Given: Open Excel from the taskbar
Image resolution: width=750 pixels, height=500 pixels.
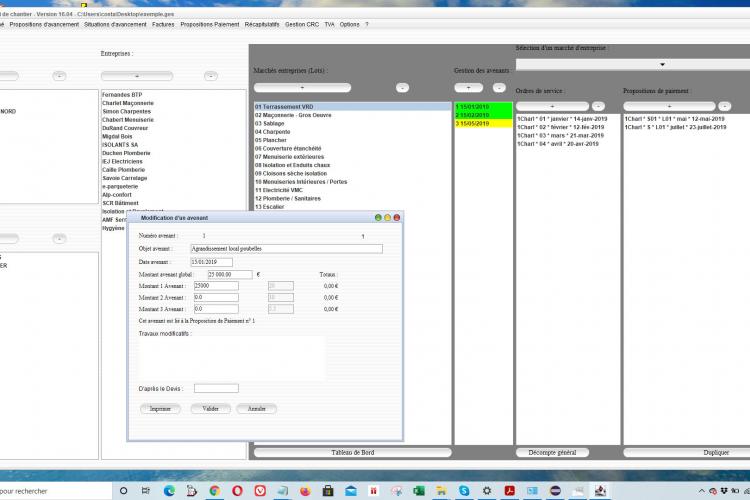Looking at the screenshot, I should (x=419, y=490).
